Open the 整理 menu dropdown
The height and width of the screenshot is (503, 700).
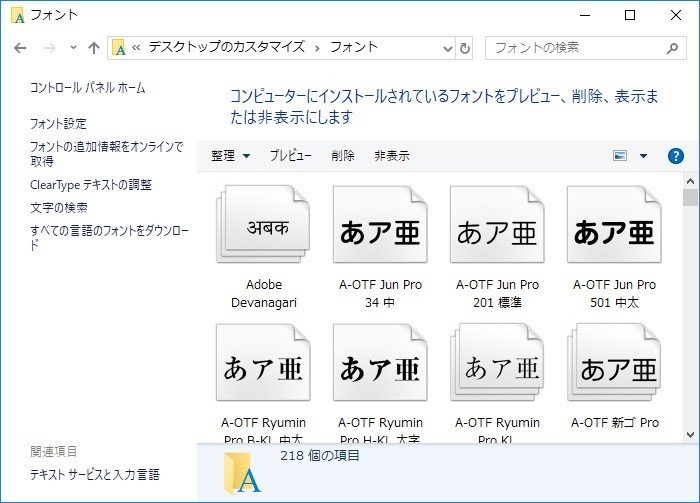(230, 156)
